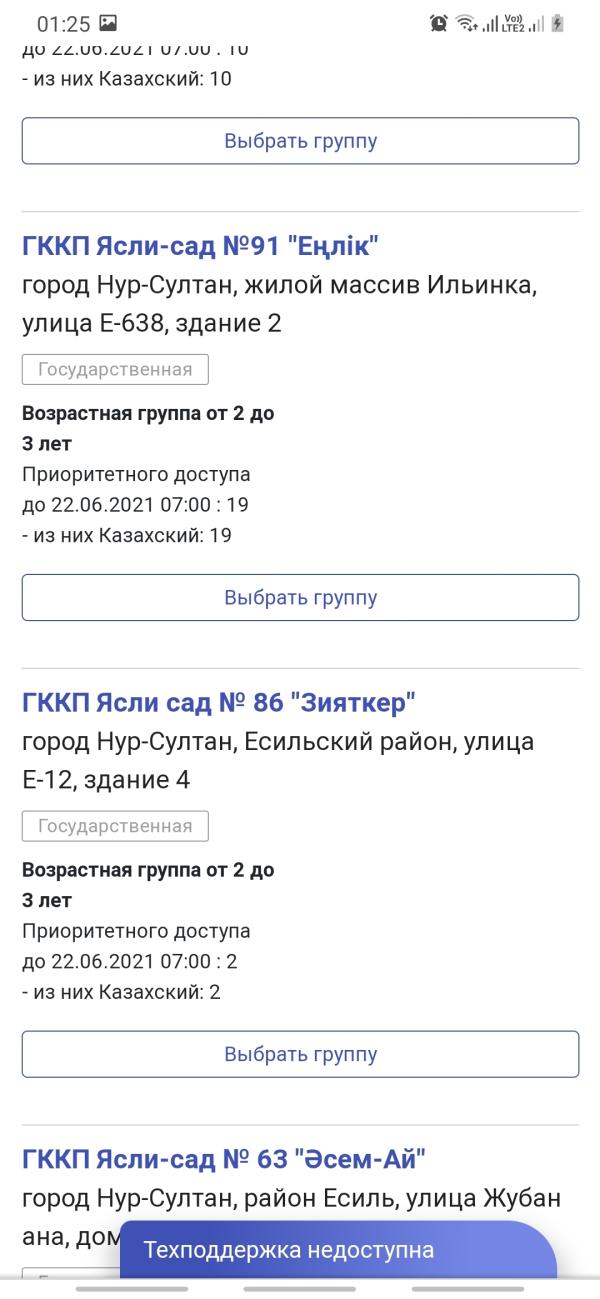Image resolution: width=600 pixels, height=1299 pixels.
Task: Open ГККП Ясли сад № 86 "Зияткер" link
Action: coord(219,703)
